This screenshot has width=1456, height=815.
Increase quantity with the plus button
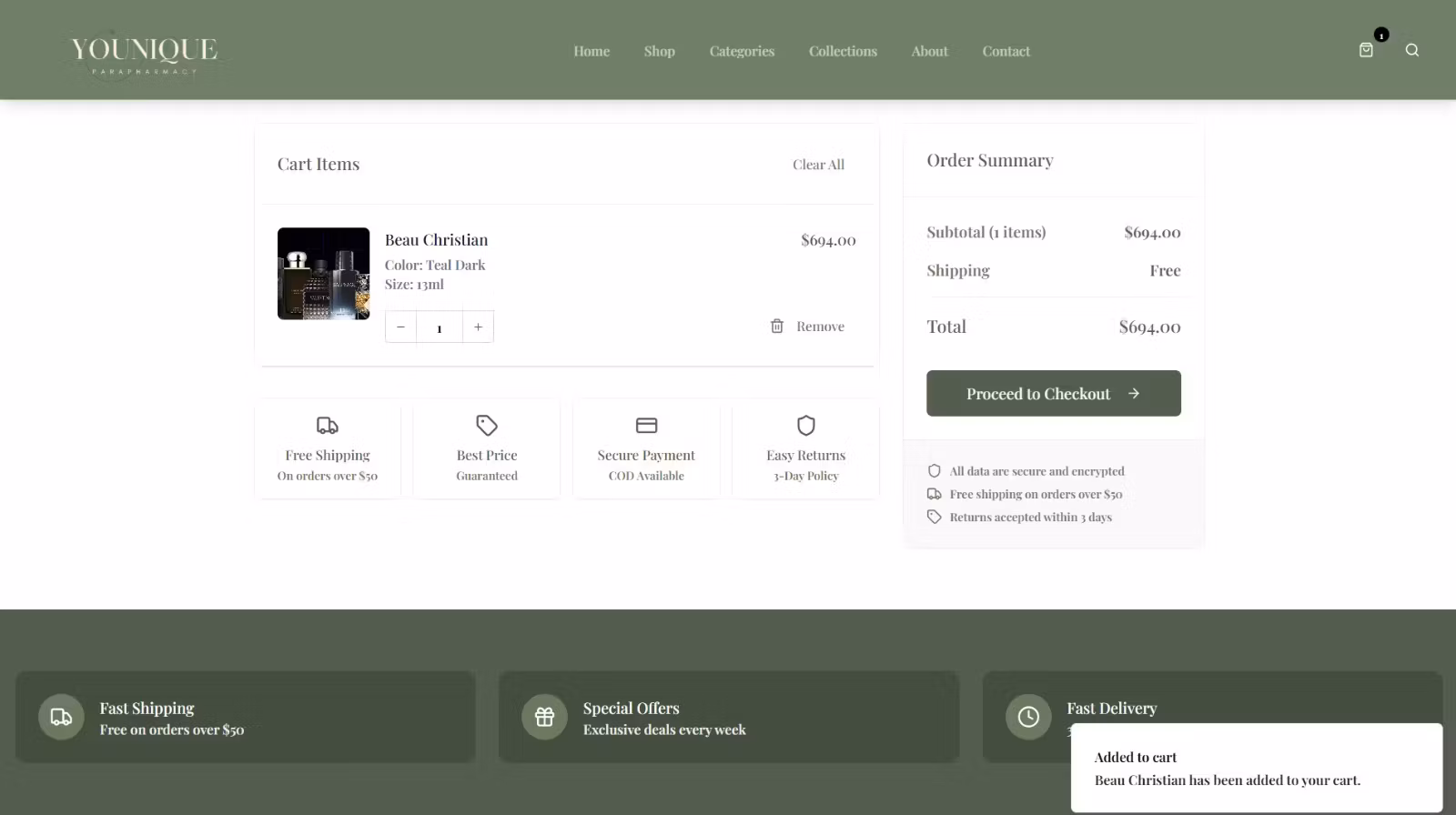(x=478, y=327)
